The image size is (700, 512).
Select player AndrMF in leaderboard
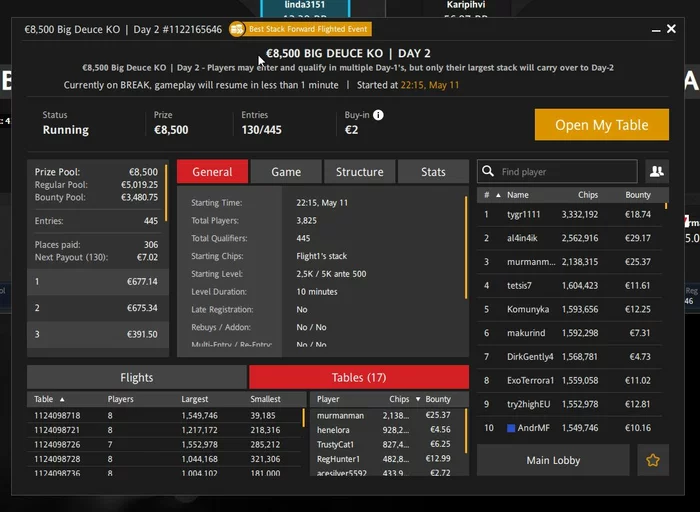pos(570,428)
